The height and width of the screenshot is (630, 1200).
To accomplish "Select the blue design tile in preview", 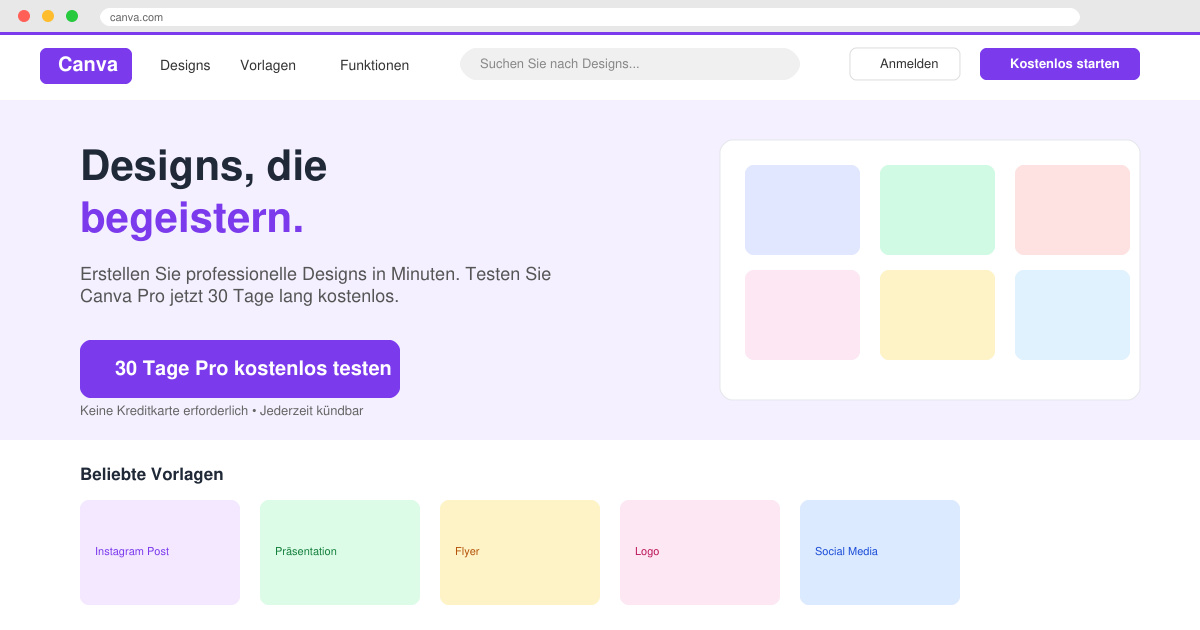I will 802,210.
